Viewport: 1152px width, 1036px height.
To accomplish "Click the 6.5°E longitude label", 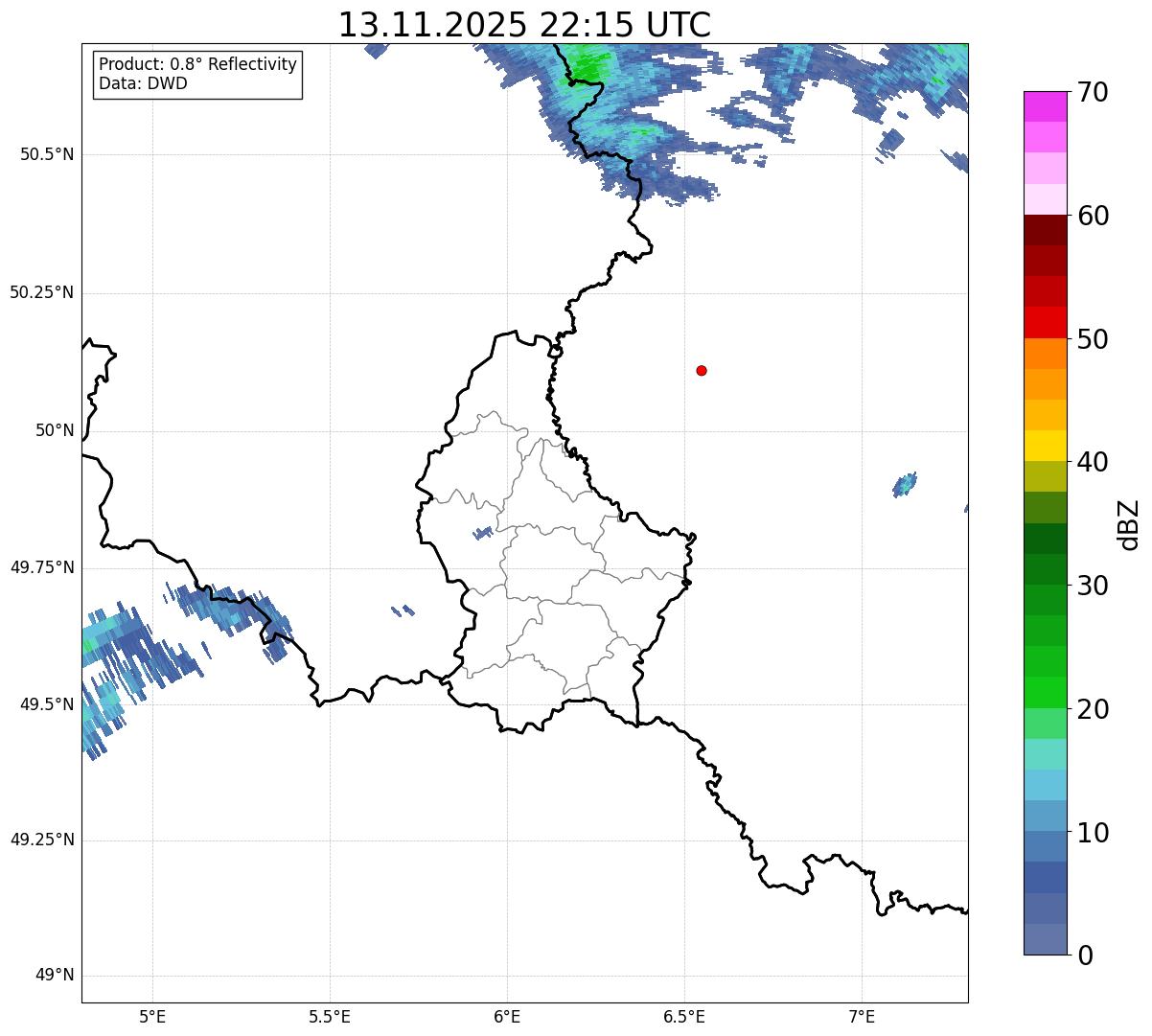I will [x=684, y=1017].
